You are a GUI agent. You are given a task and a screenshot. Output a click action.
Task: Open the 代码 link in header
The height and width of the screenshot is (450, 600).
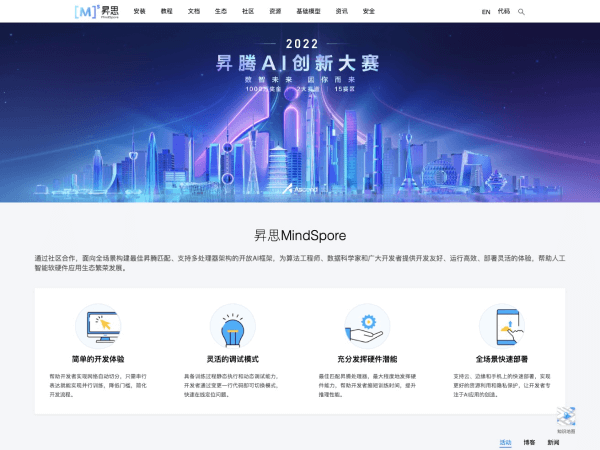[503, 12]
